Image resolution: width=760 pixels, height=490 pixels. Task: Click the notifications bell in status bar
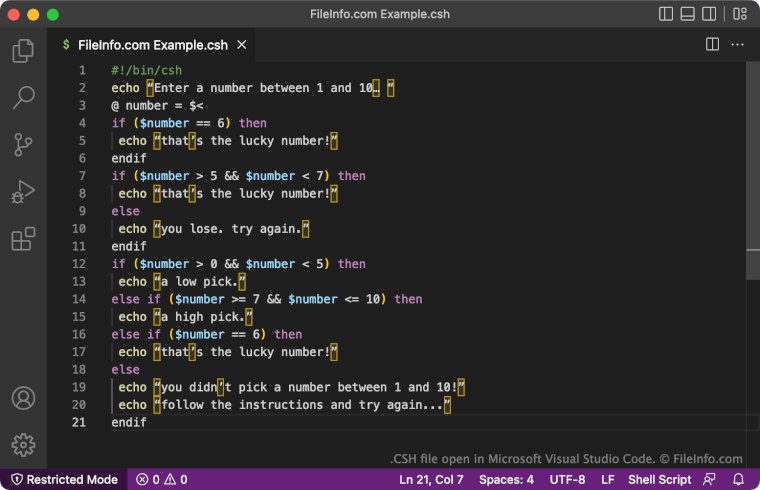click(x=739, y=479)
